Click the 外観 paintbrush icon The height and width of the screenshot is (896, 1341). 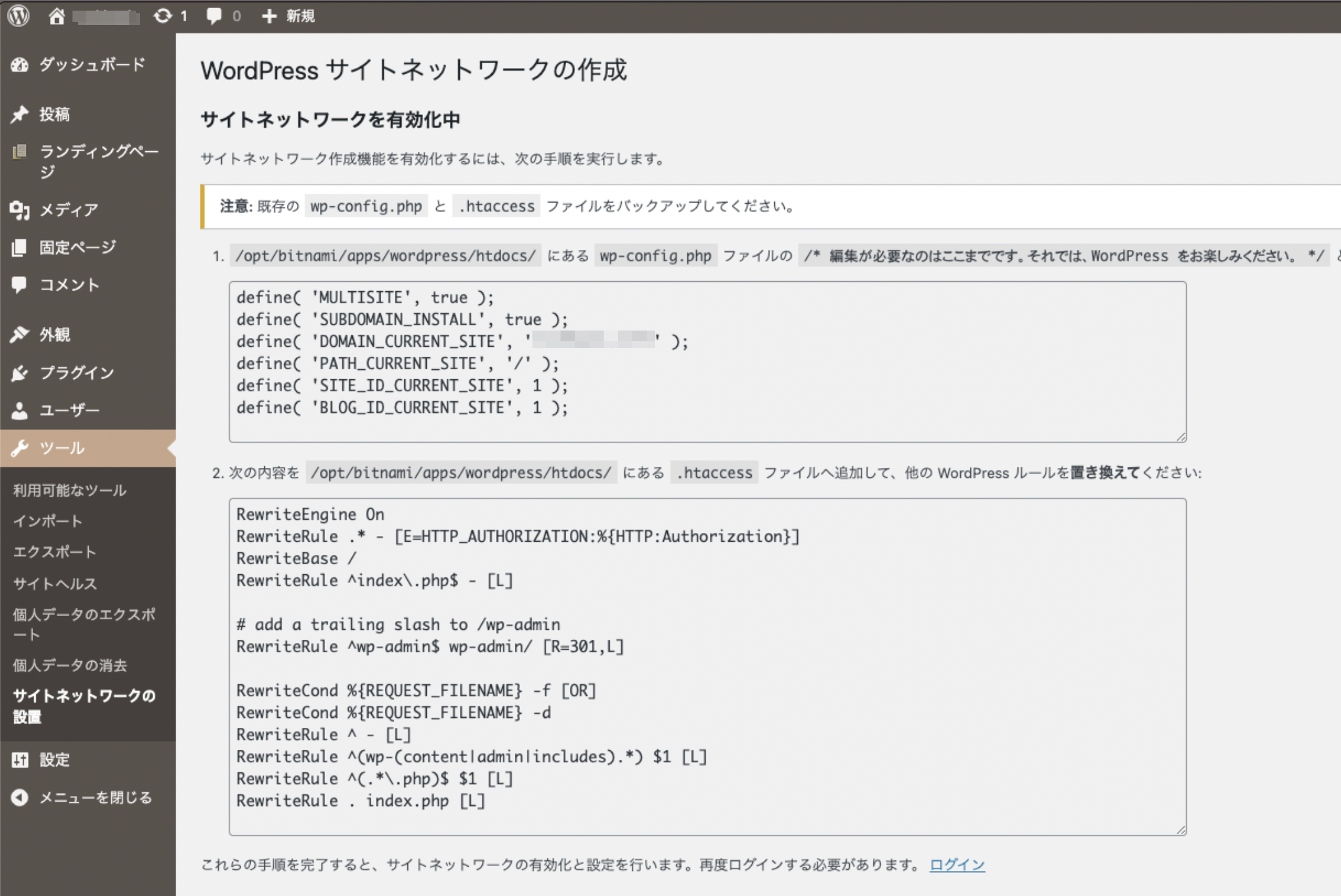click(19, 335)
